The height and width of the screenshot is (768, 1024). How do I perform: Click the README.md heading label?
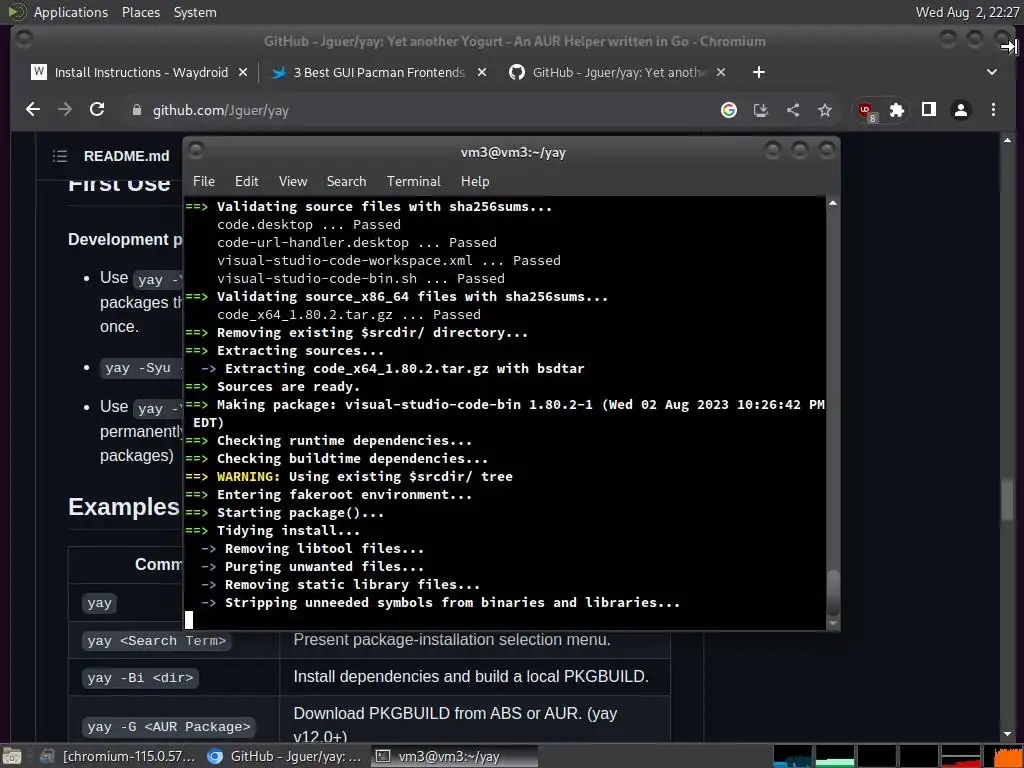click(x=126, y=155)
